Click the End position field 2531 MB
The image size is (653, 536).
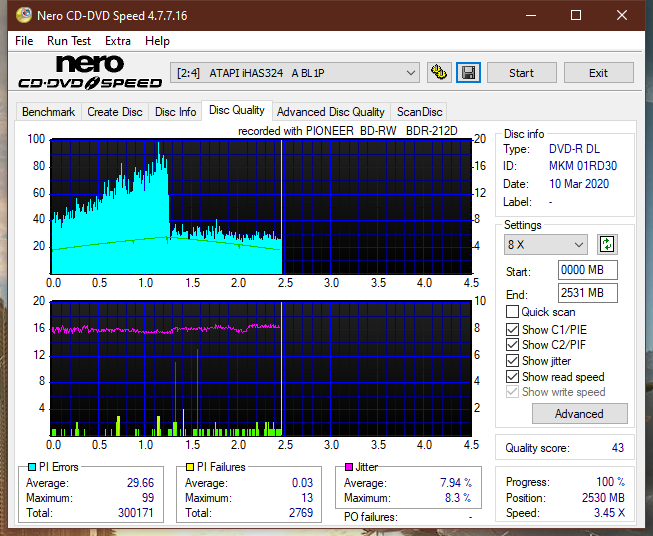click(587, 293)
